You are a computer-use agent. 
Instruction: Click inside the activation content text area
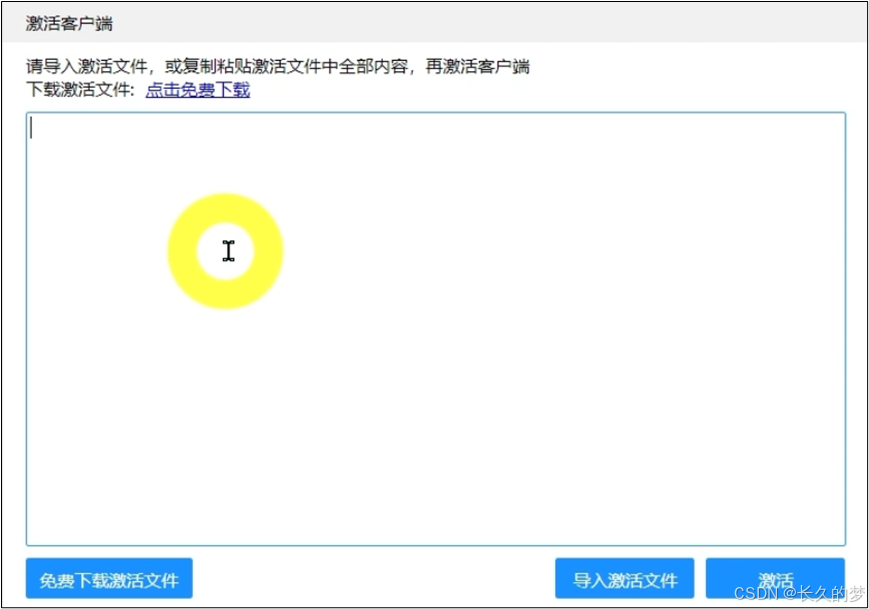click(436, 329)
